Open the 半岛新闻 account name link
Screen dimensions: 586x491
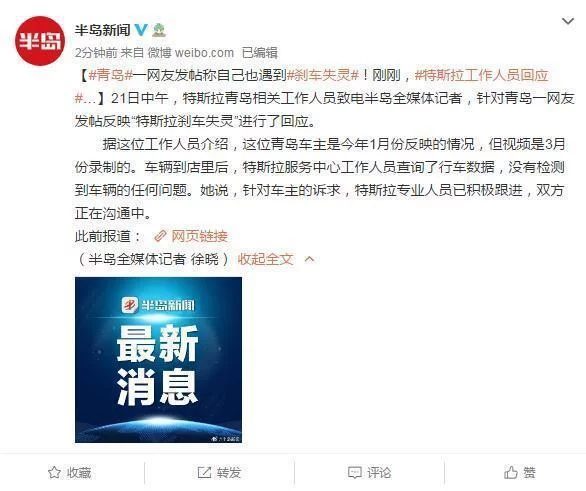click(102, 30)
